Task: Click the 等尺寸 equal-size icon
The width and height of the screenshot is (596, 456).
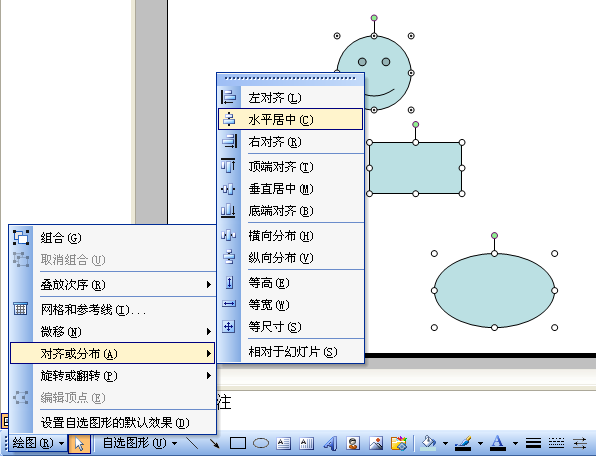Action: point(228,326)
